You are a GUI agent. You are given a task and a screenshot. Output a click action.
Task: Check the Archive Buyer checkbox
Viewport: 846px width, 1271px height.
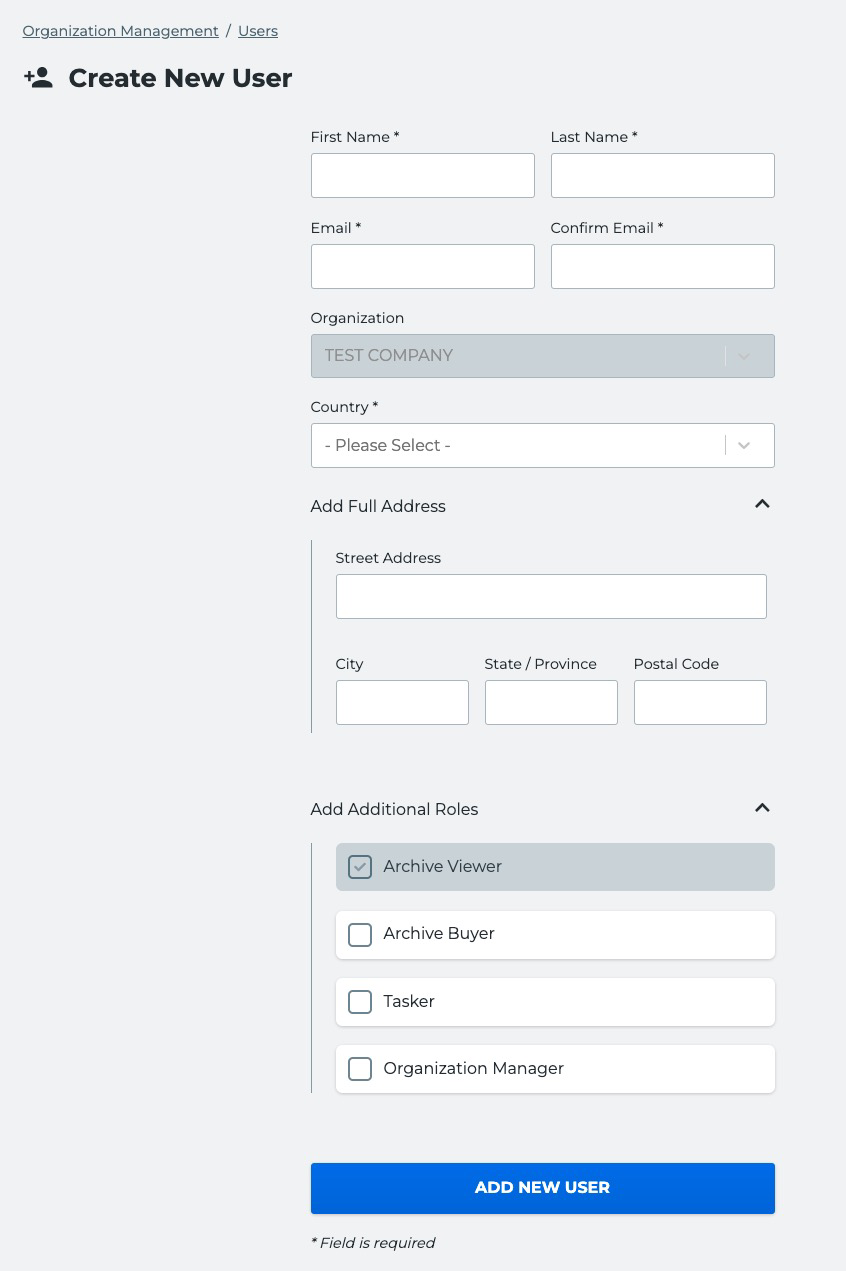tap(360, 934)
